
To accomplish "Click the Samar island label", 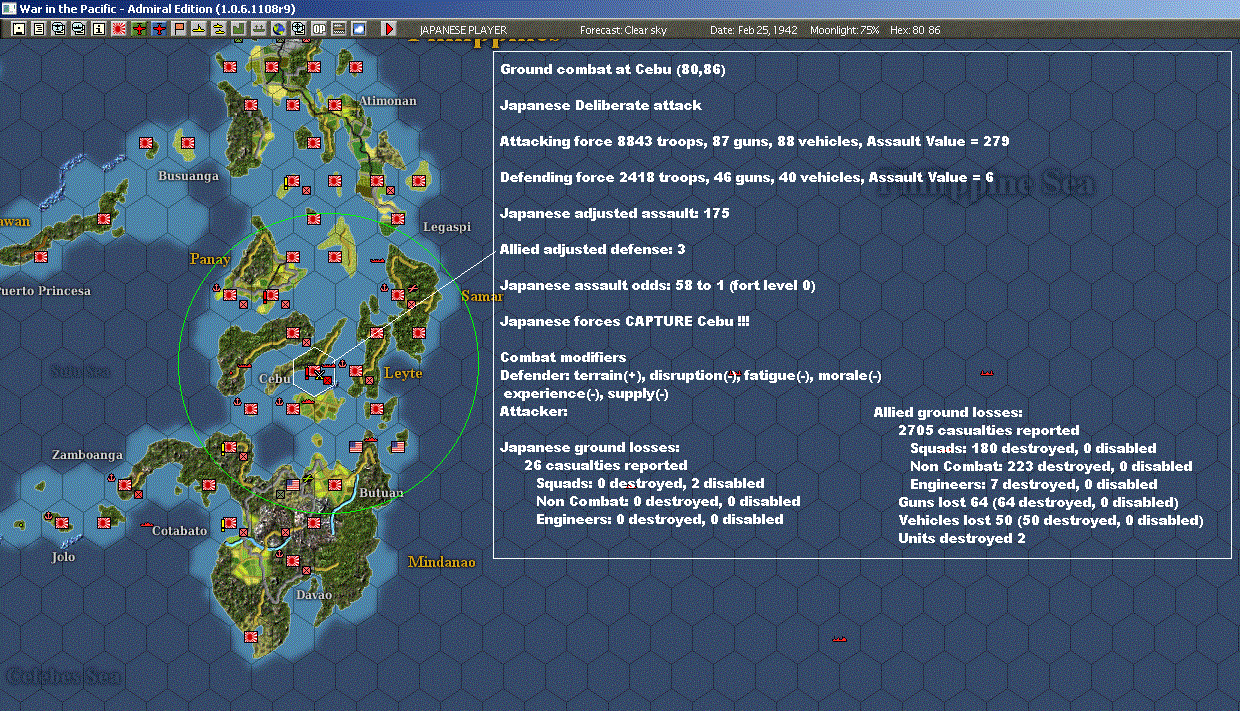I will (482, 296).
